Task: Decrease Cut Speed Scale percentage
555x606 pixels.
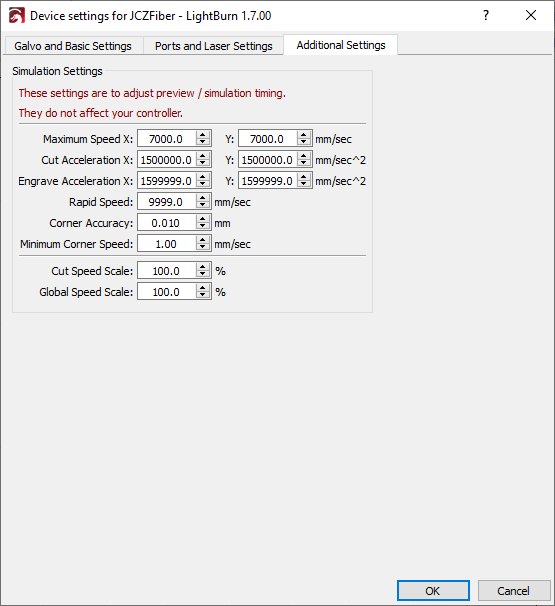Action: (203, 274)
